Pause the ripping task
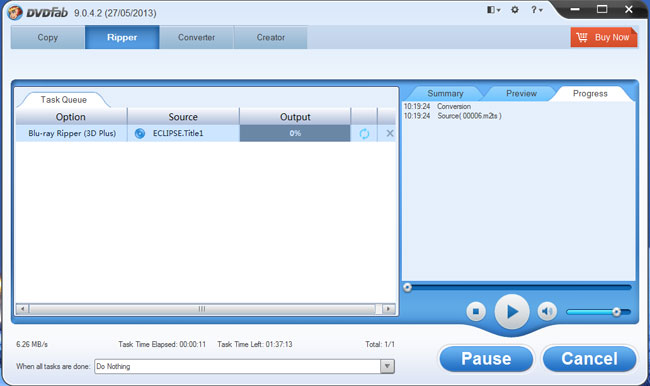Screen dimensions: 650x386 coord(486,359)
